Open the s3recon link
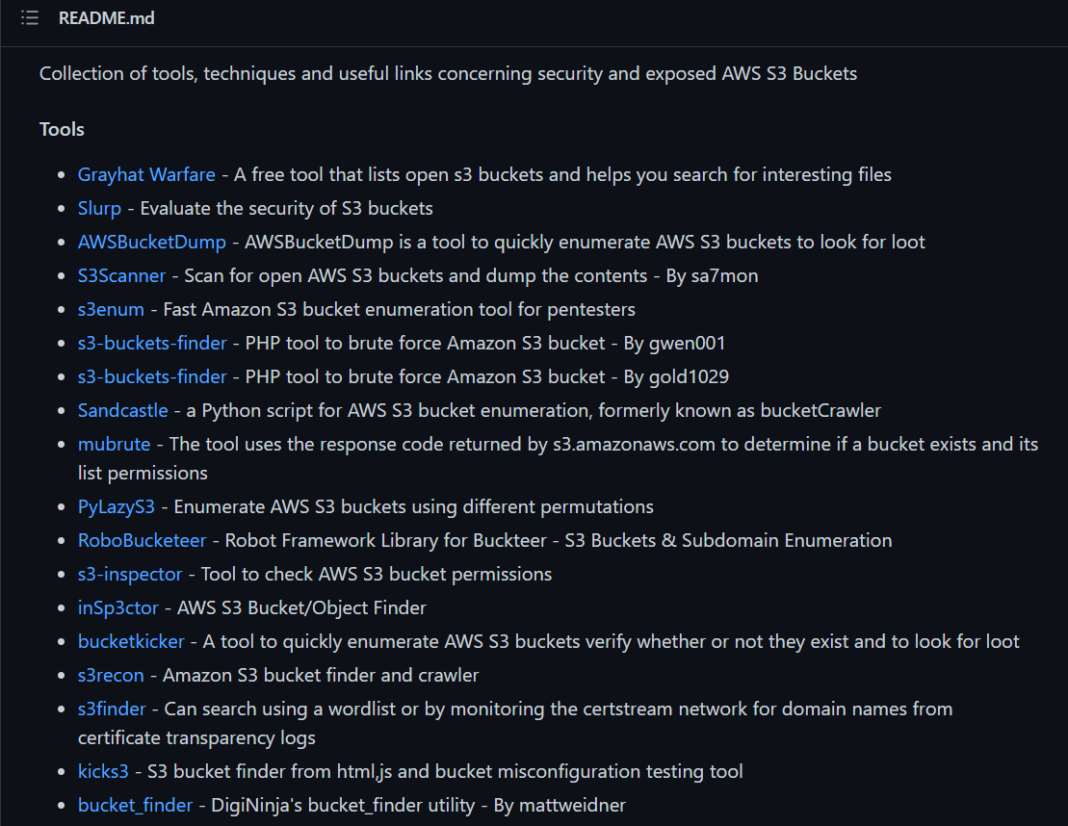The height and width of the screenshot is (826, 1068). click(111, 675)
